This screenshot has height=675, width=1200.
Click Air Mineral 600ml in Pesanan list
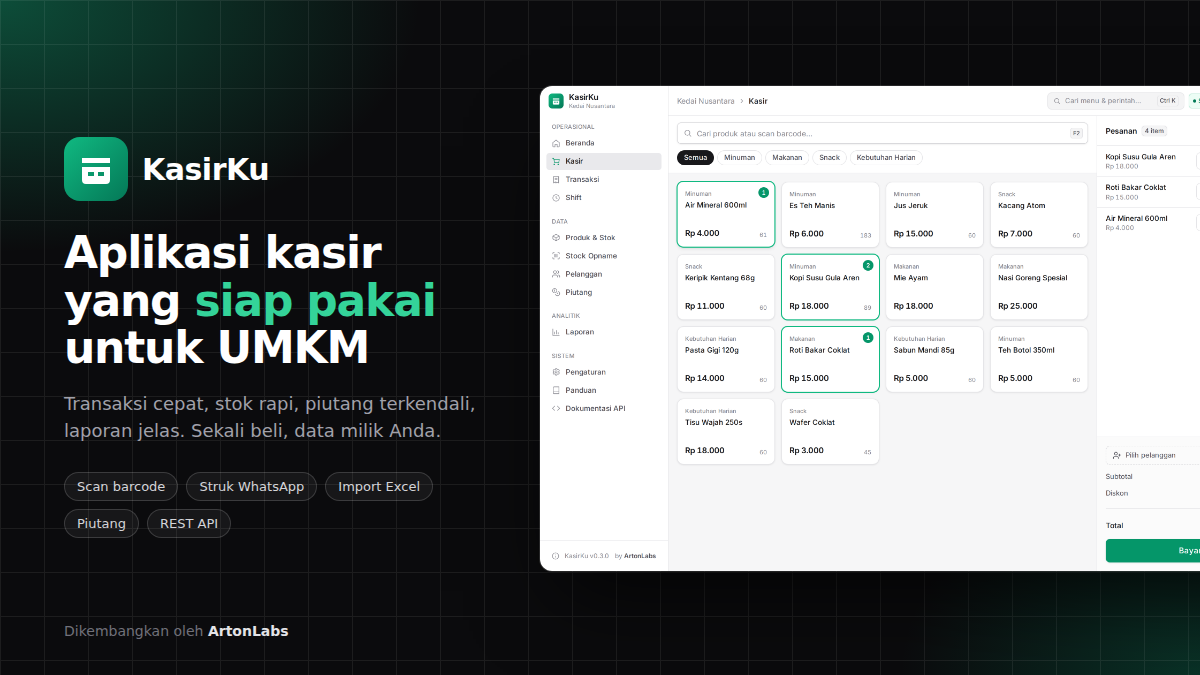click(1137, 218)
